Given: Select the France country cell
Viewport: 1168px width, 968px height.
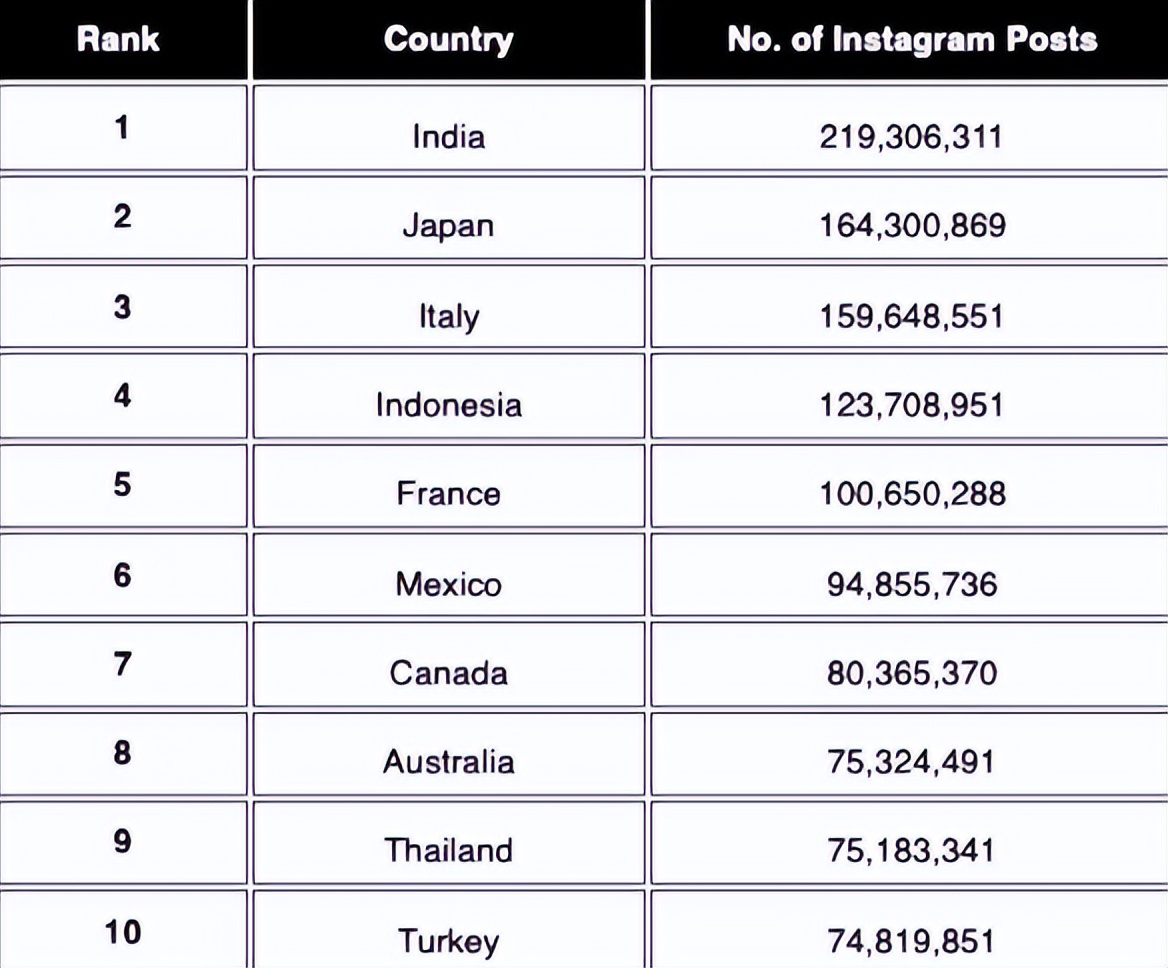Looking at the screenshot, I should [448, 485].
